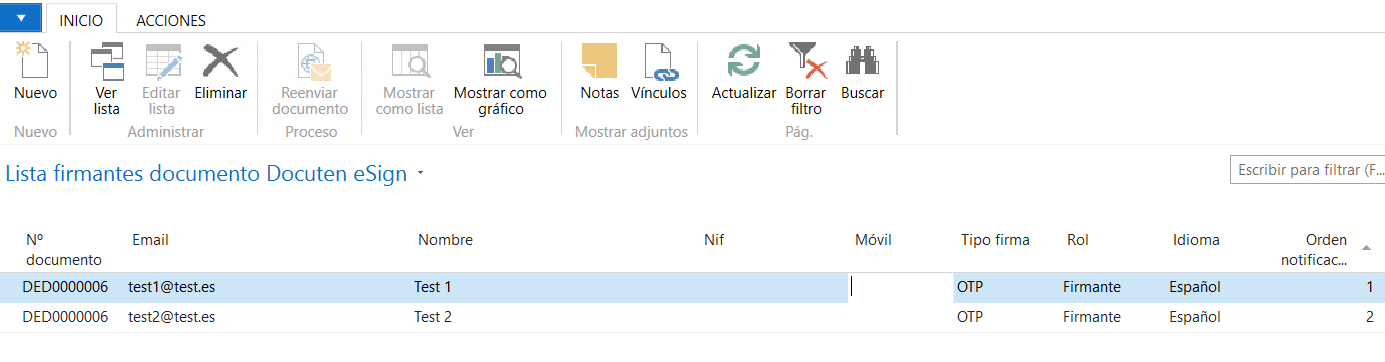Open the Vínculos links icon
This screenshot has width=1385, height=362.
tap(659, 62)
